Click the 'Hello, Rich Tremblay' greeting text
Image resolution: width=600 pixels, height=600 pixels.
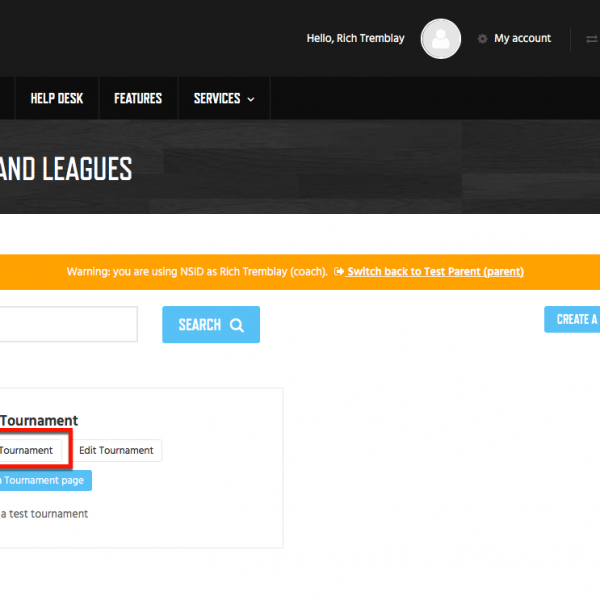coord(355,38)
